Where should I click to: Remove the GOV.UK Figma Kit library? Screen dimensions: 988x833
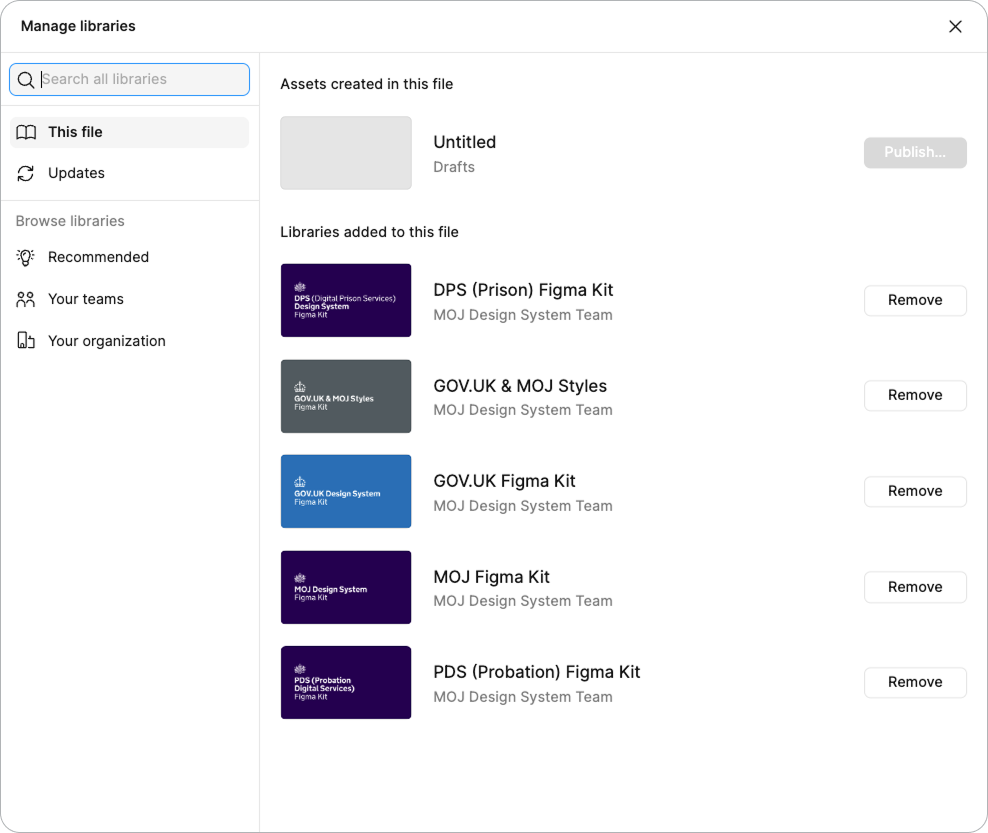[x=915, y=491]
